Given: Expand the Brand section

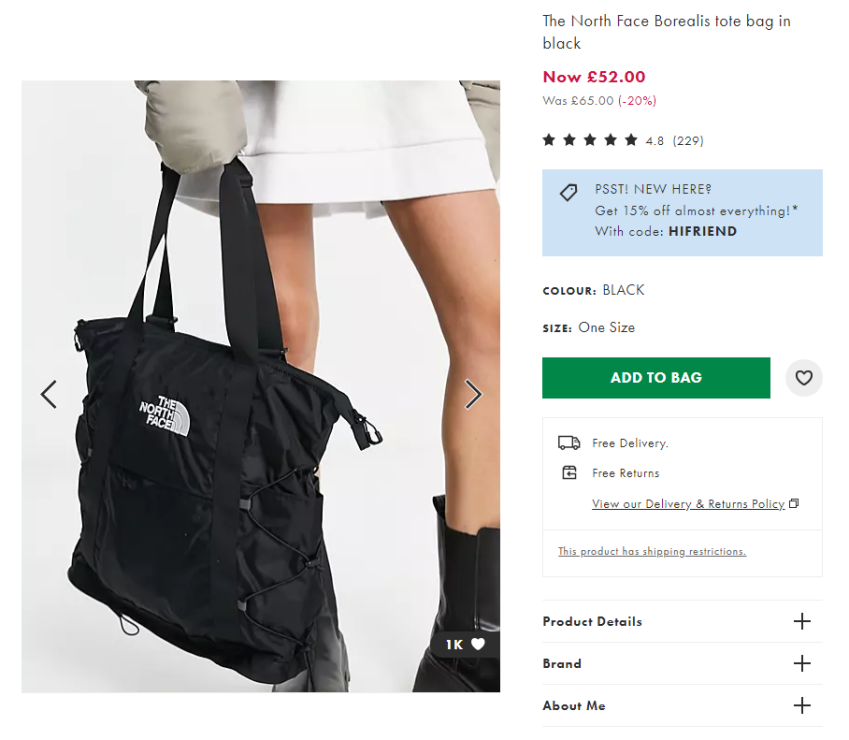Looking at the screenshot, I should [x=682, y=664].
